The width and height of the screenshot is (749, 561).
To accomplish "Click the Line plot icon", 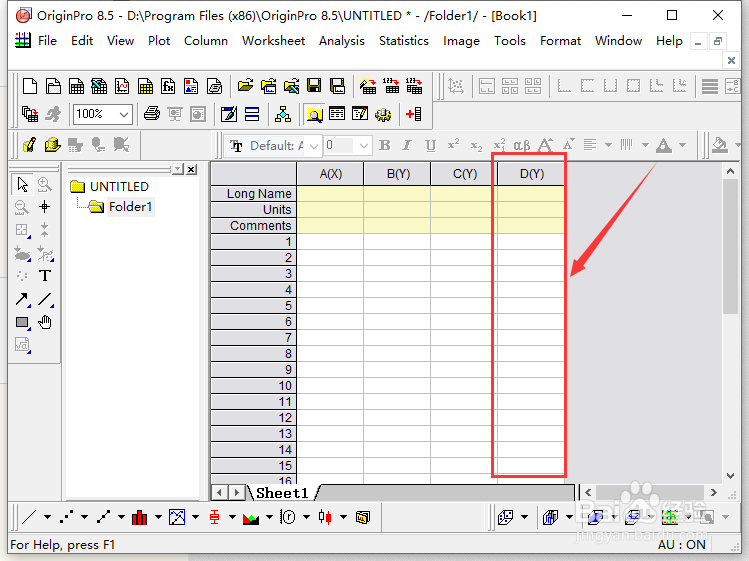I will point(30,517).
